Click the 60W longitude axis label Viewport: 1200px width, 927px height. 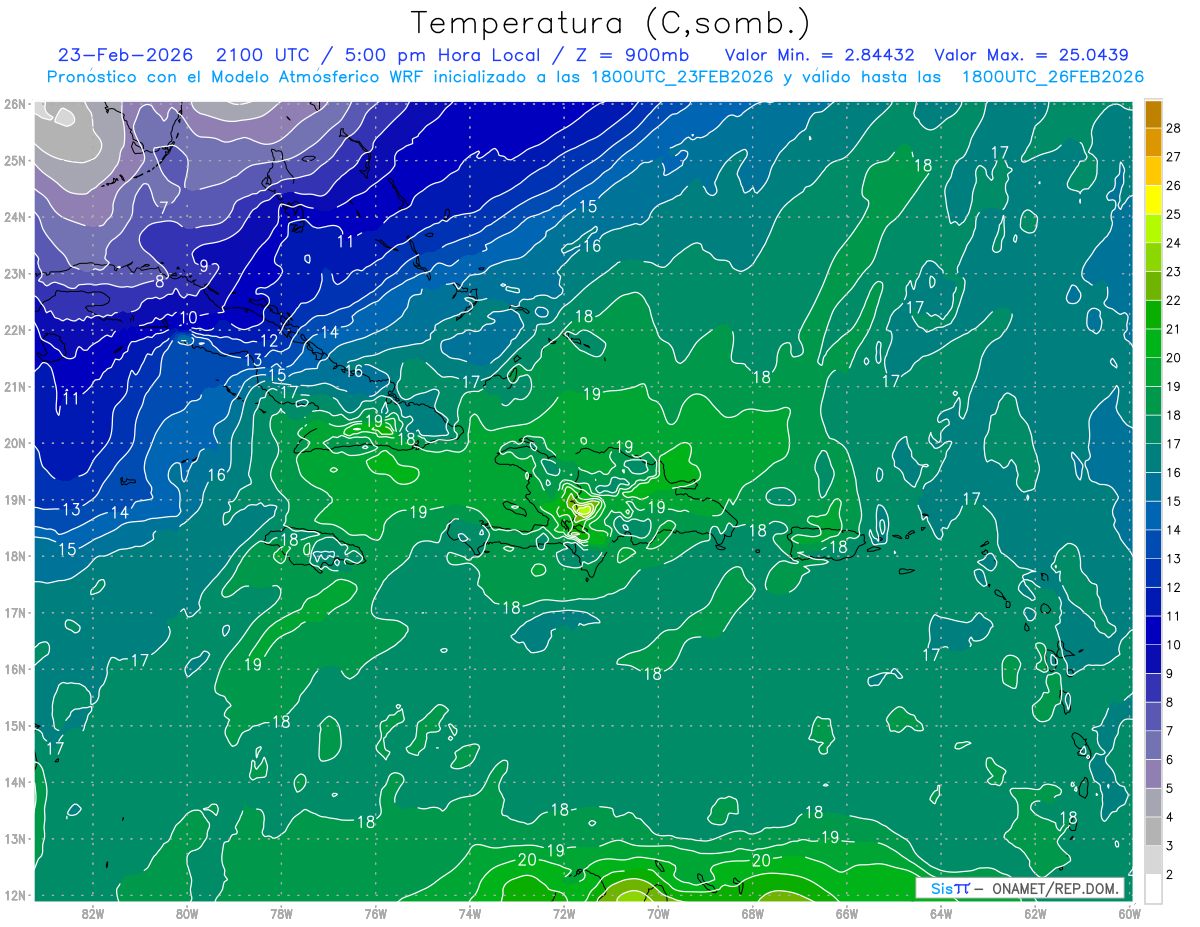coord(1130,912)
